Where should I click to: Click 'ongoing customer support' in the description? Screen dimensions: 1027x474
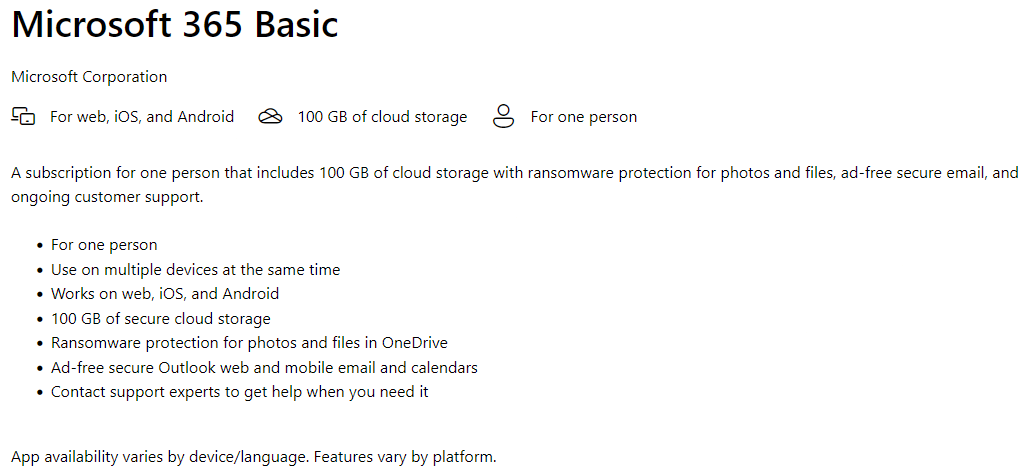[107, 196]
